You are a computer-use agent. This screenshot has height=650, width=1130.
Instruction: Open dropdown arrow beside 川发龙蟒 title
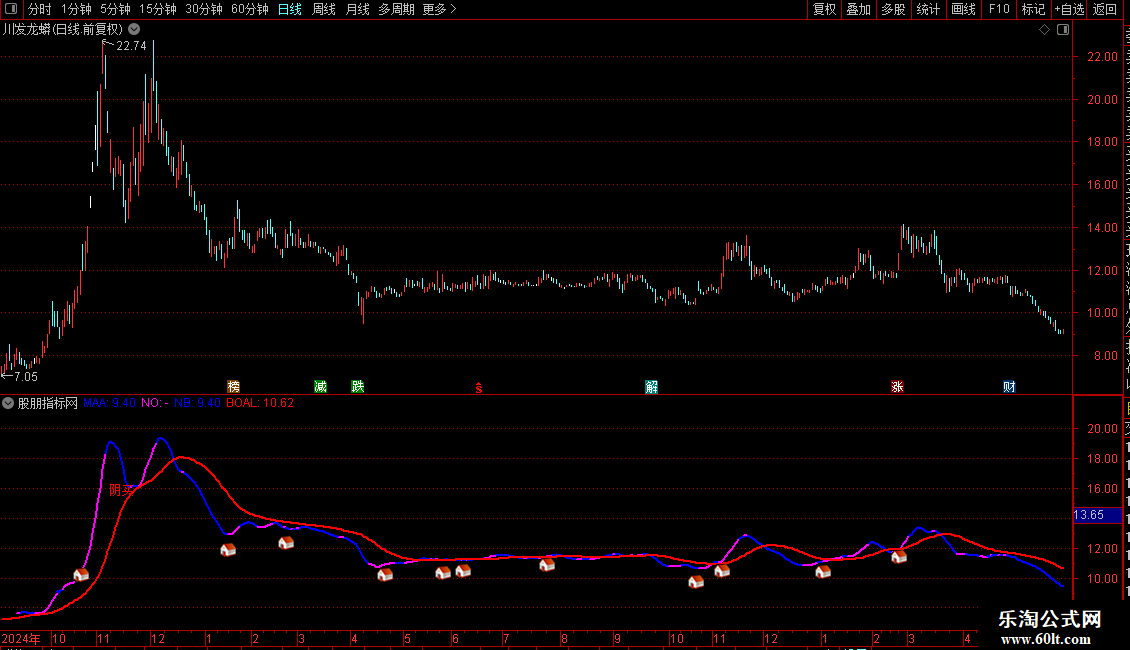coord(134,30)
